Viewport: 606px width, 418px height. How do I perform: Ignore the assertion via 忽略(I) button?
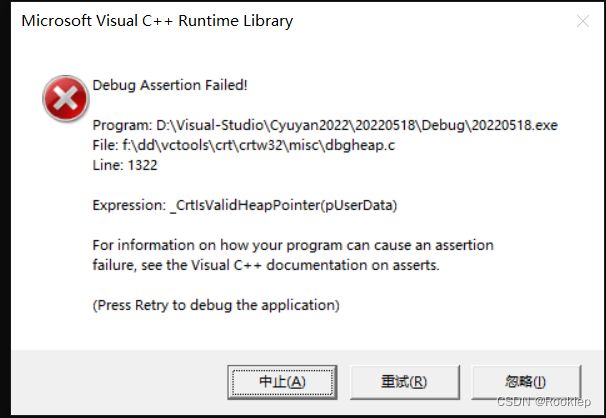pyautogui.click(x=526, y=382)
